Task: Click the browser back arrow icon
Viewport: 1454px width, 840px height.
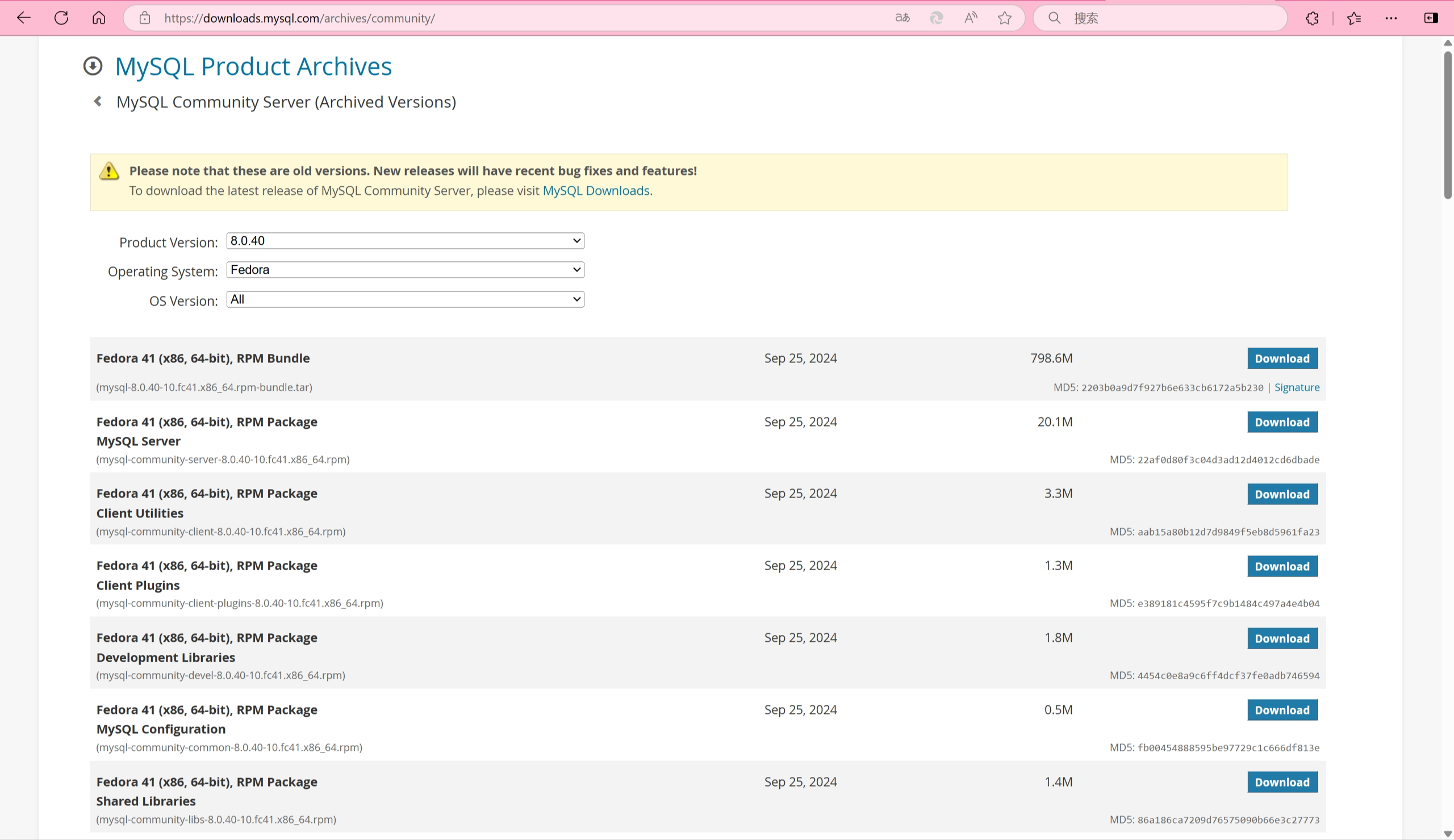Action: pyautogui.click(x=24, y=18)
